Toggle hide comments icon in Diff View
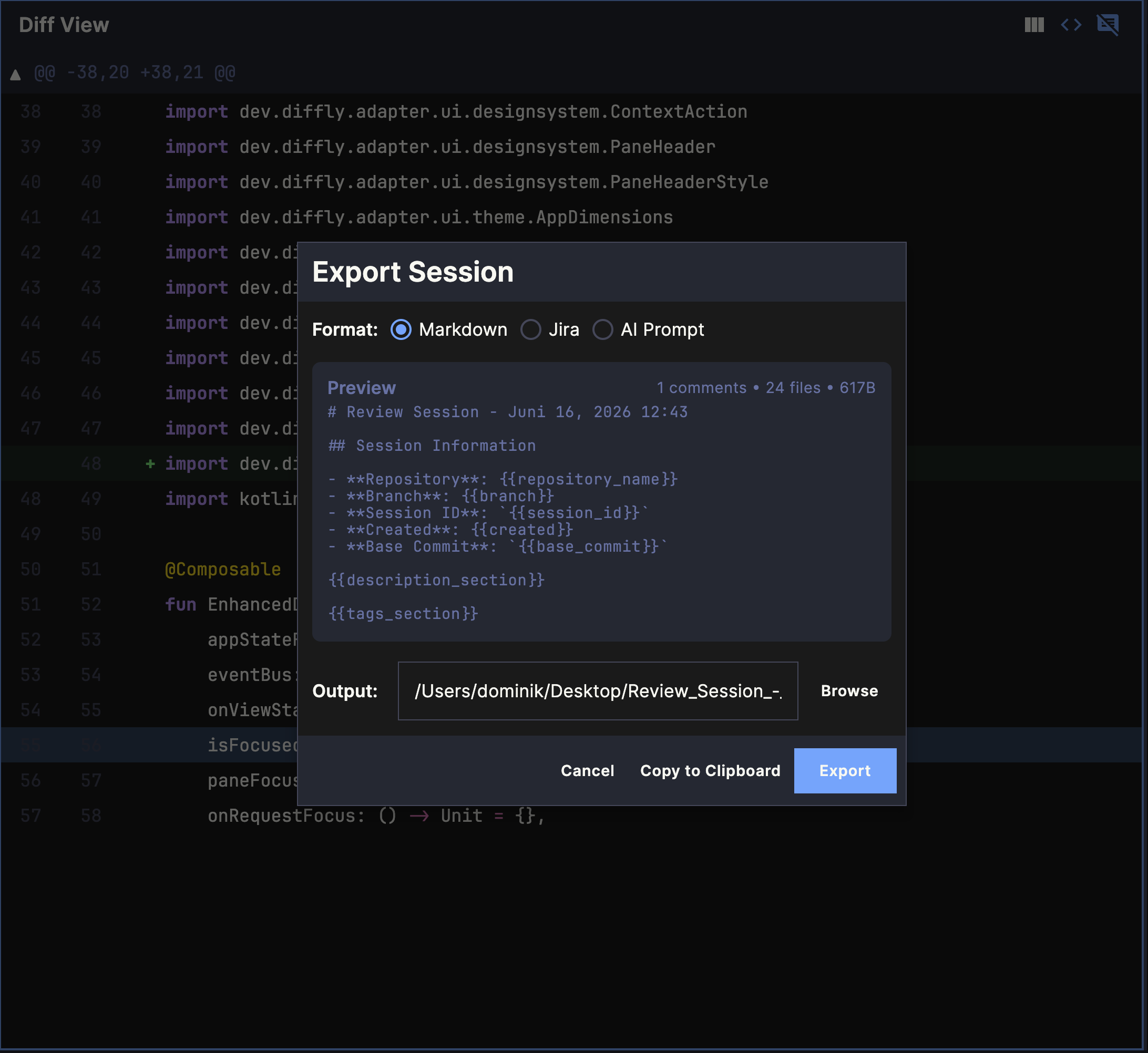Screen dimensions: 1148x1053 (x=1108, y=25)
